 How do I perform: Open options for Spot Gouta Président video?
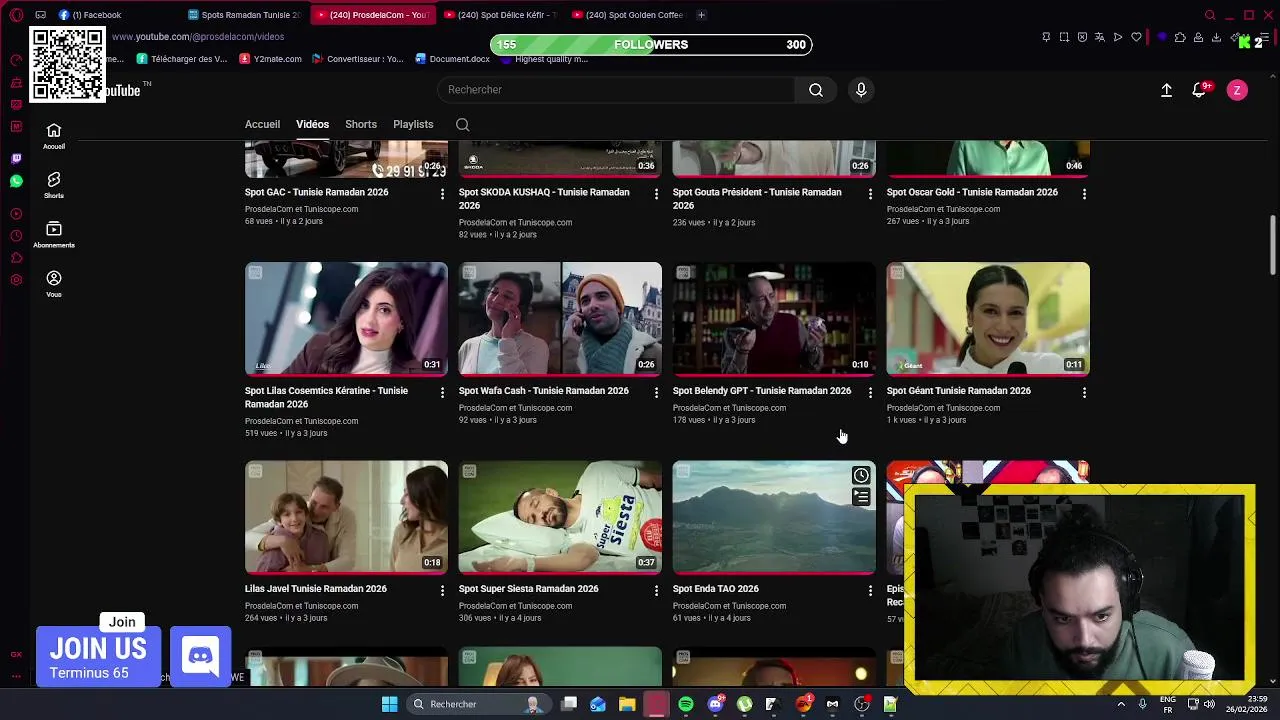click(x=870, y=194)
